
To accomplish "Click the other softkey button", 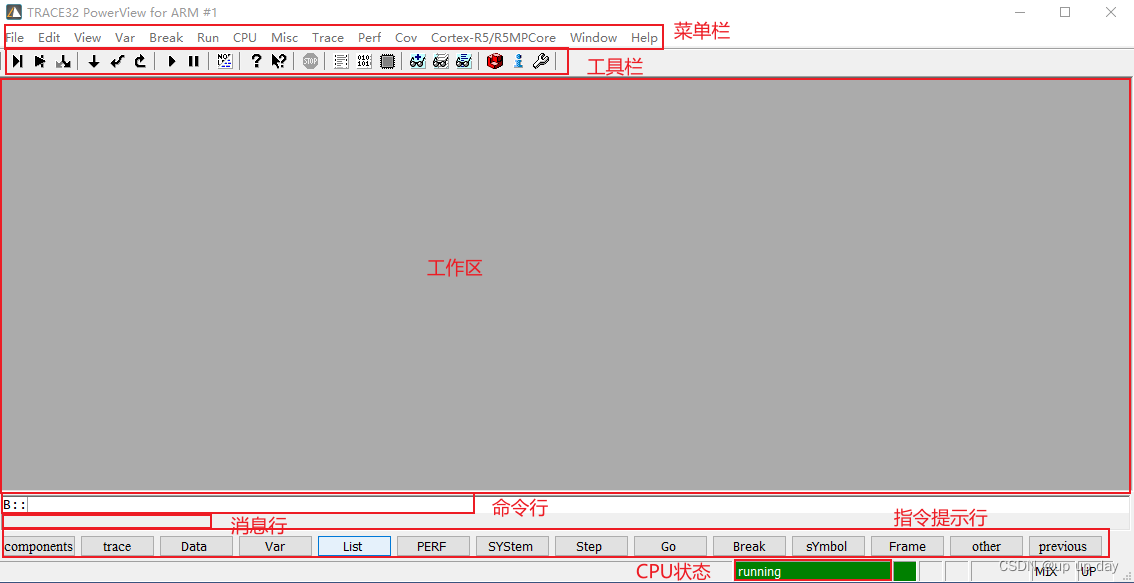I will [x=986, y=546].
